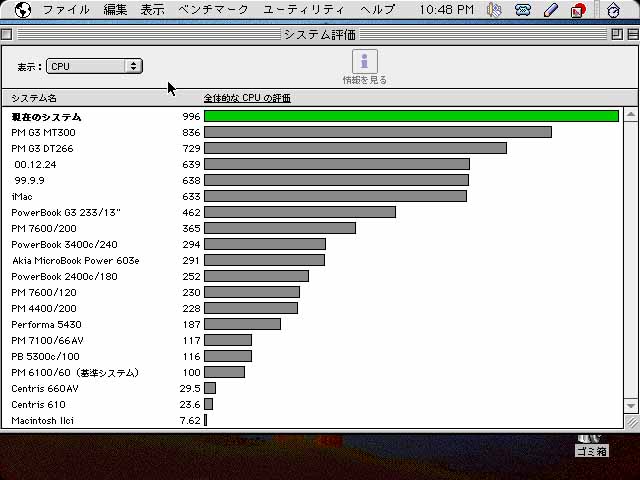640x480 pixels.
Task: Select the PM 7600/200 row
Action: [312, 228]
